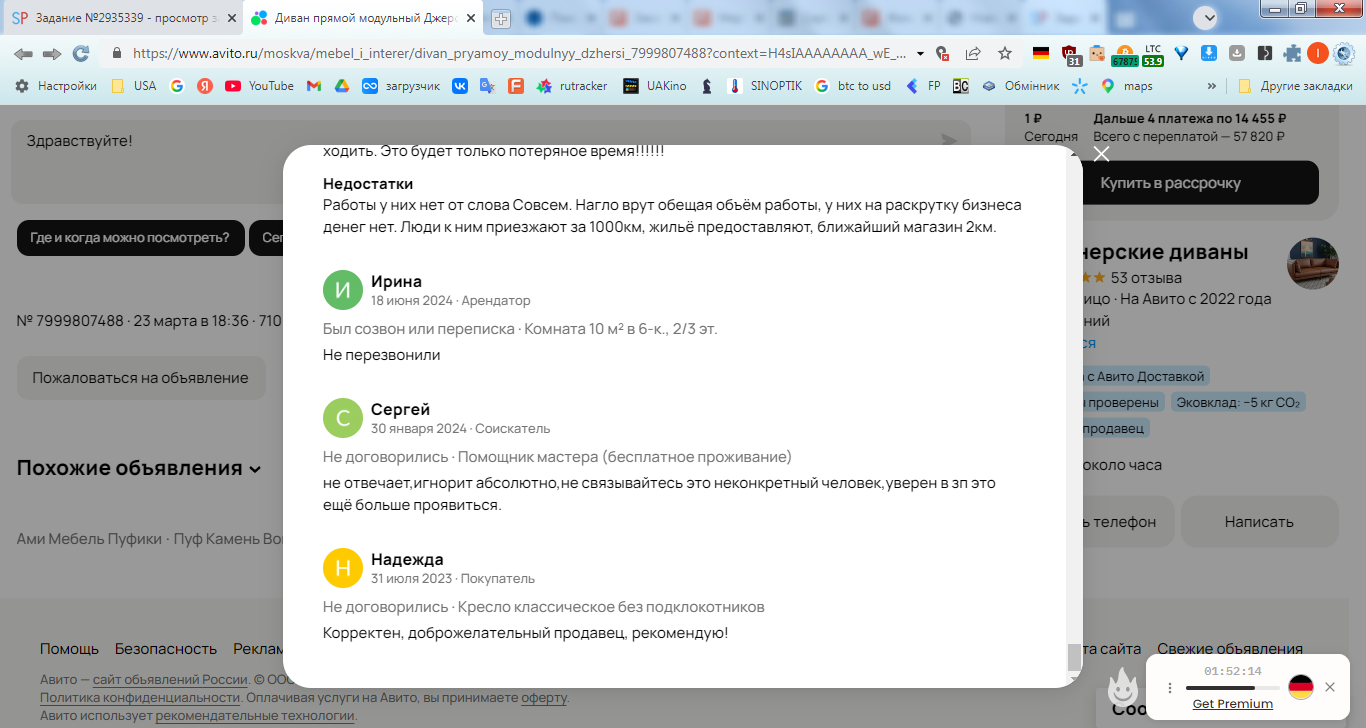The width and height of the screenshot is (1366, 728).
Task: Open the рекомендательные технологии link
Action: 255,715
